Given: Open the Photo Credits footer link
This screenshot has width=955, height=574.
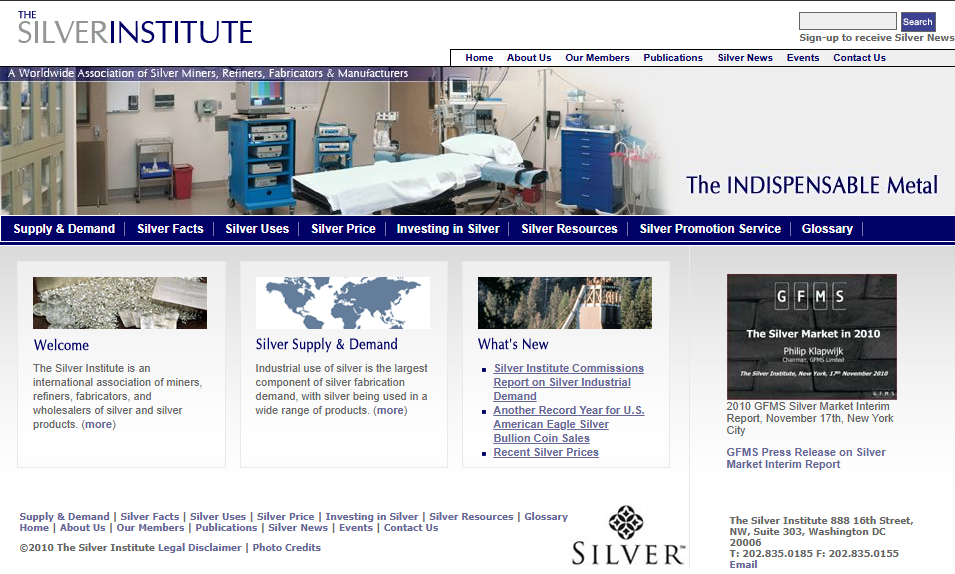Looking at the screenshot, I should [x=287, y=548].
